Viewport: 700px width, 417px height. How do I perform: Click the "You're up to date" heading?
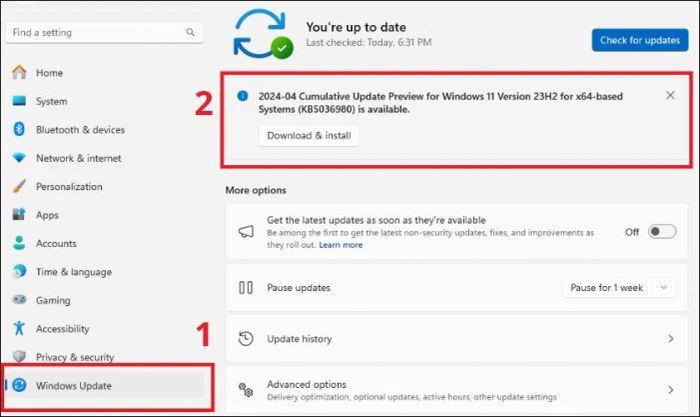pos(356,27)
